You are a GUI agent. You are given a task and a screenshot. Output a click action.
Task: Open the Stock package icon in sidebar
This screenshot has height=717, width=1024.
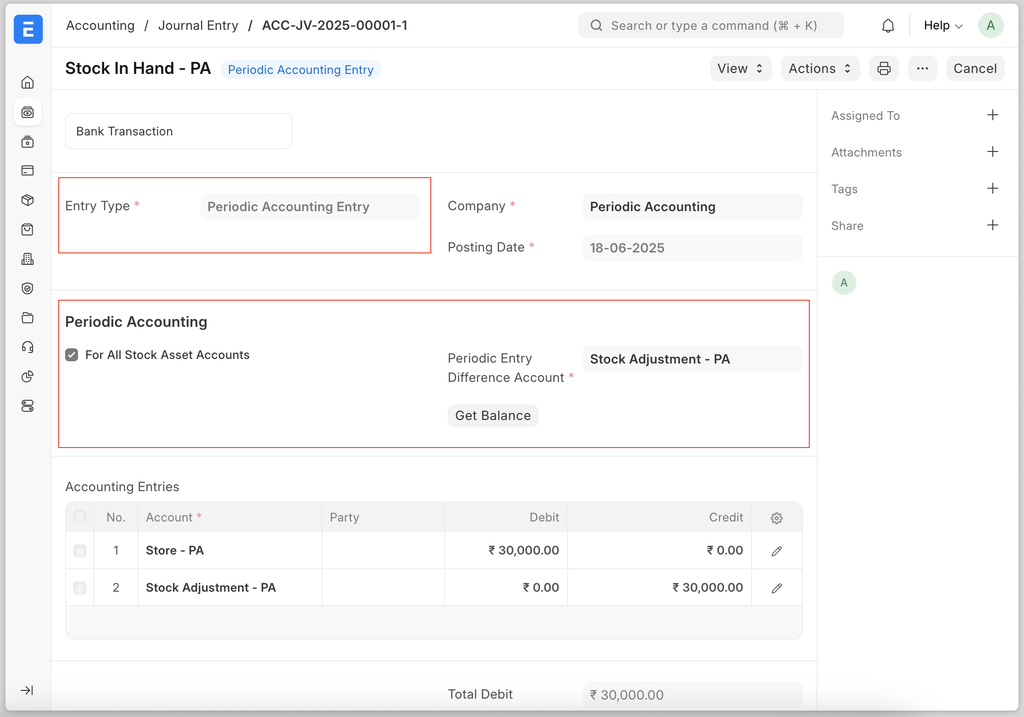[x=27, y=199]
